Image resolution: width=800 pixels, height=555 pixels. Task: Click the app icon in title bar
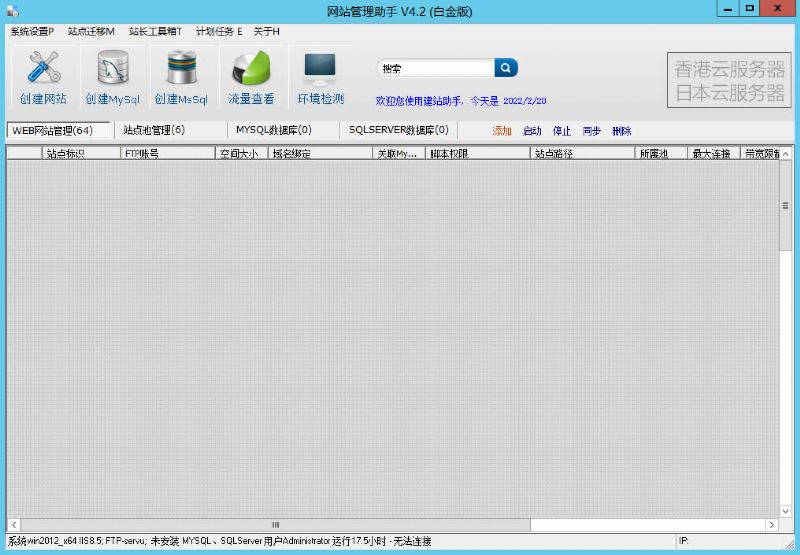[x=12, y=11]
